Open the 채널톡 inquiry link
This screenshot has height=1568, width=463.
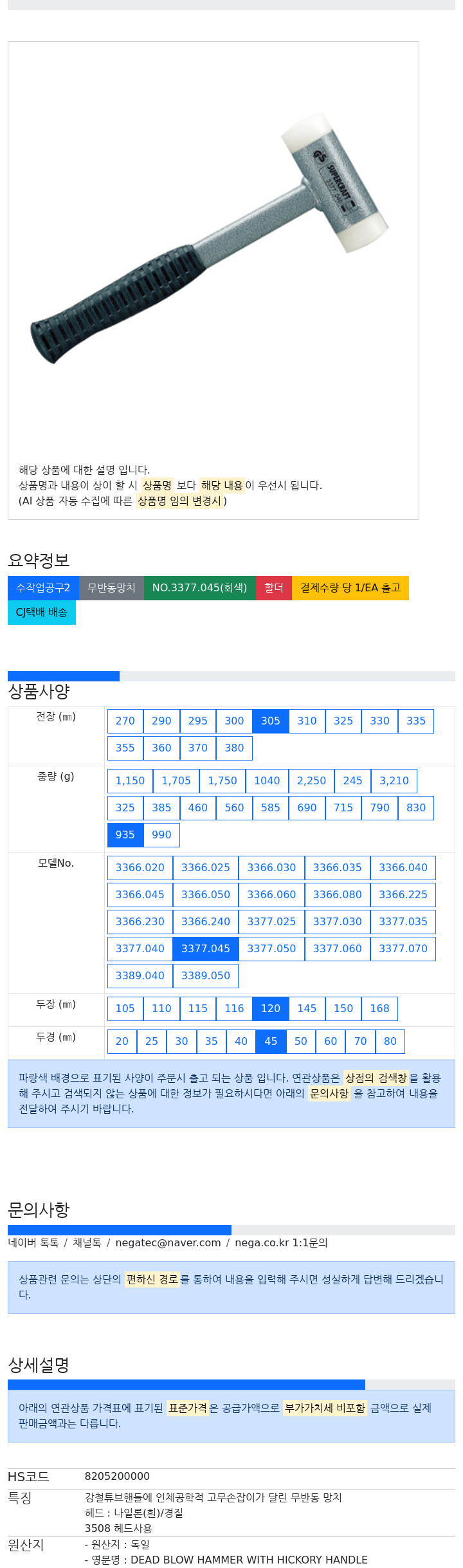click(x=87, y=1243)
